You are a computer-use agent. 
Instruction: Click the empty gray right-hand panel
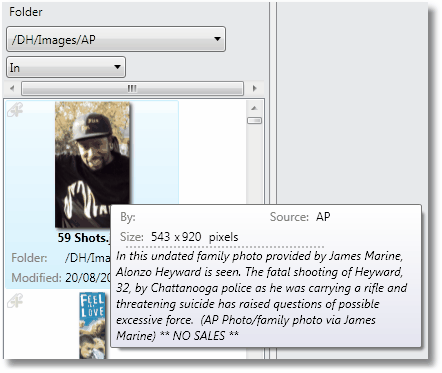[x=352, y=103]
